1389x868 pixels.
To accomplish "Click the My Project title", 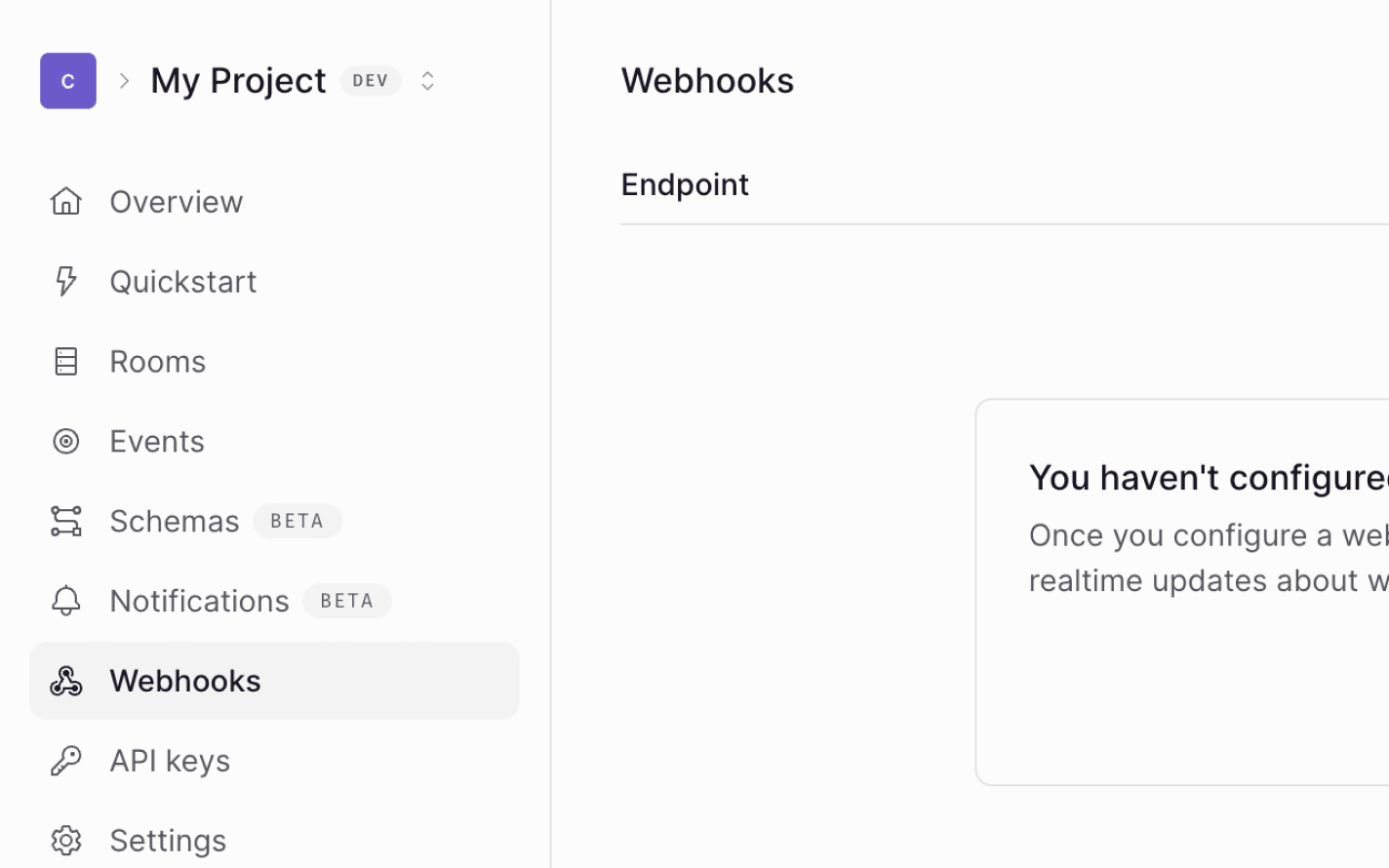I will tap(237, 80).
